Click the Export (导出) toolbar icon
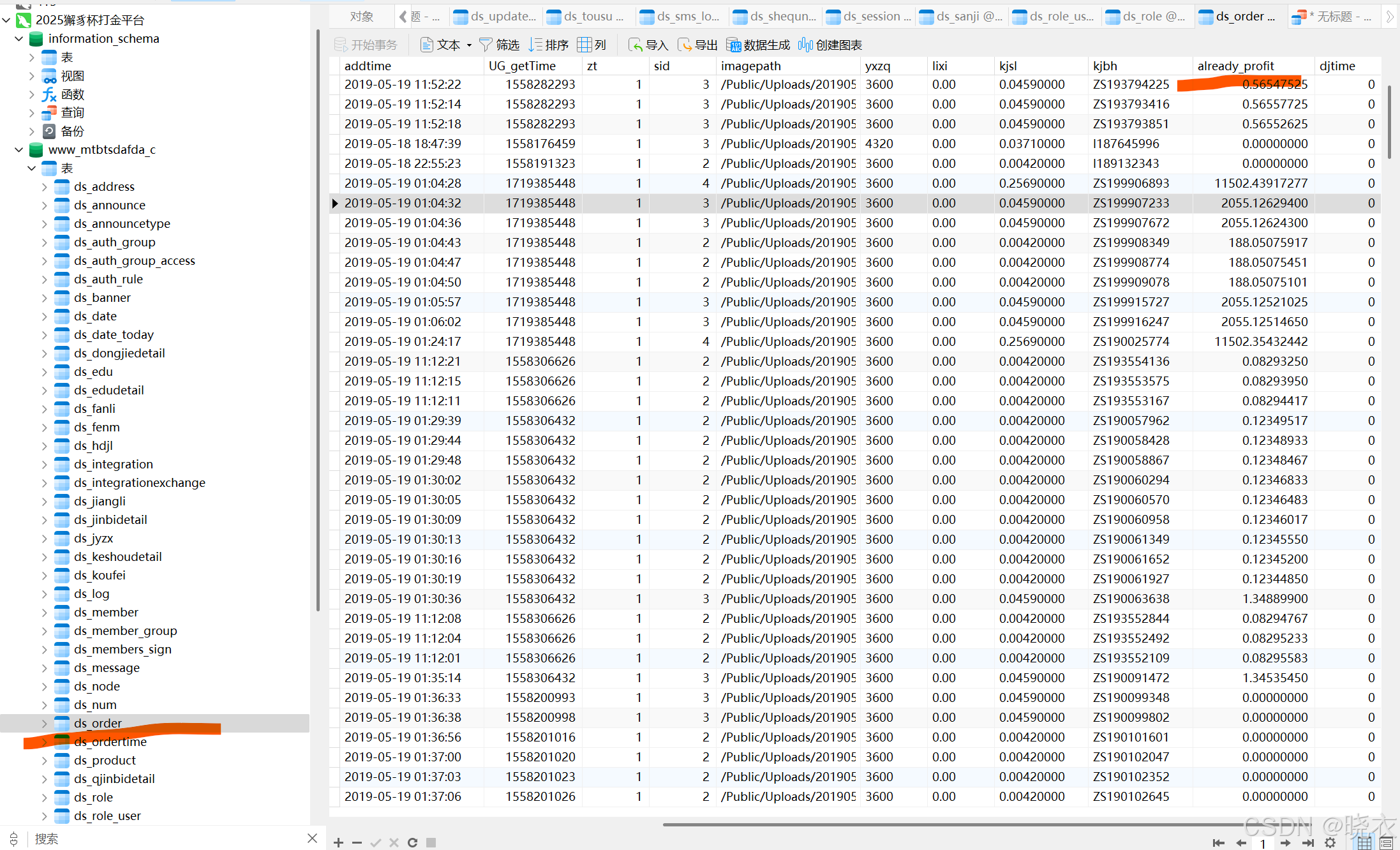The height and width of the screenshot is (850, 1400). [685, 45]
